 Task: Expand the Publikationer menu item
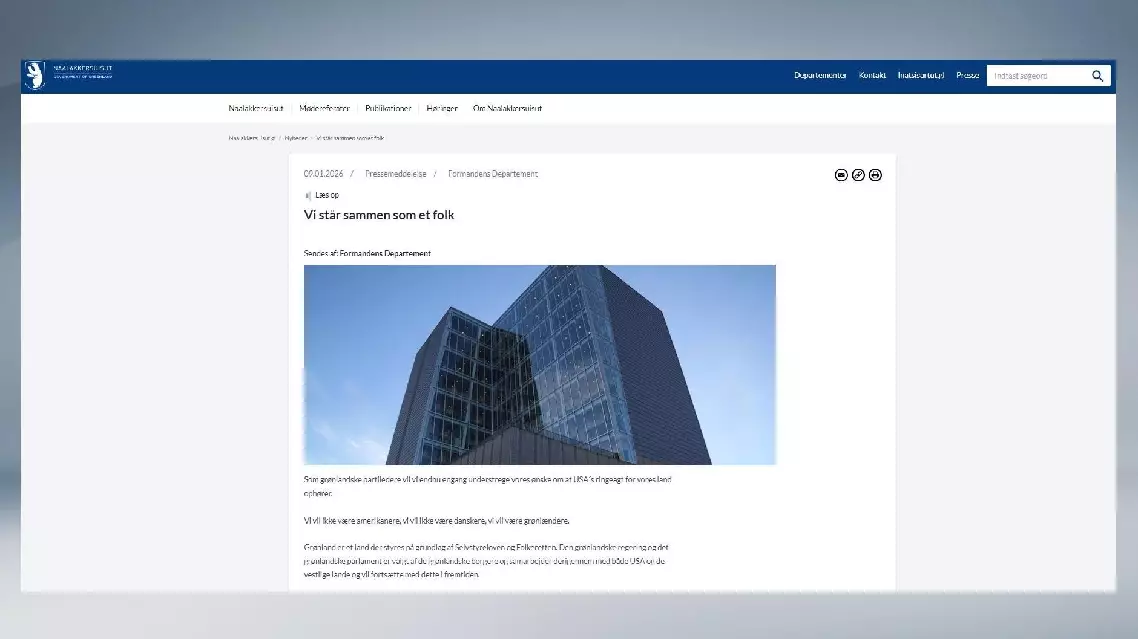click(388, 108)
